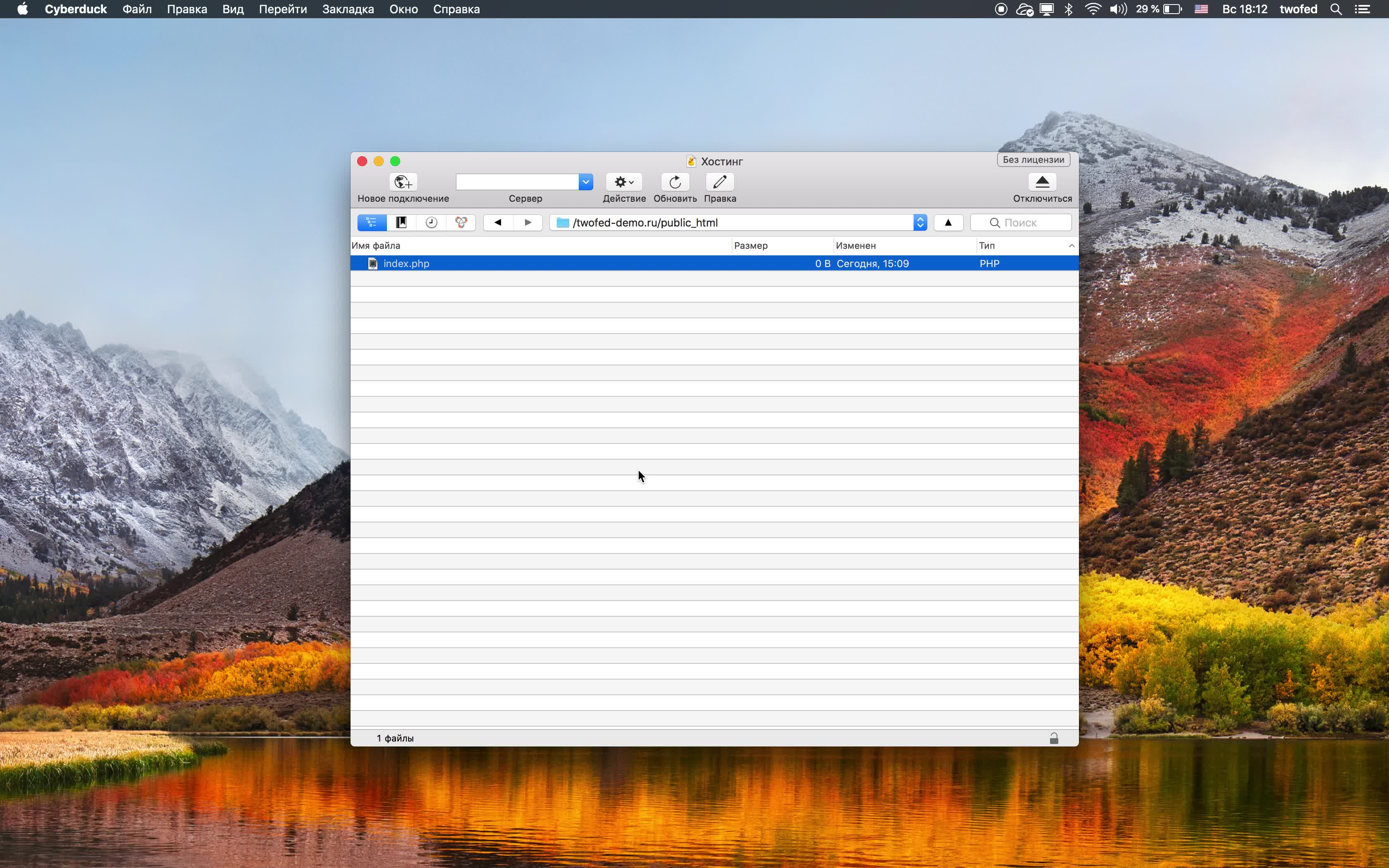Click the lock icon in status bar
This screenshot has width=1389, height=868.
click(x=1054, y=738)
